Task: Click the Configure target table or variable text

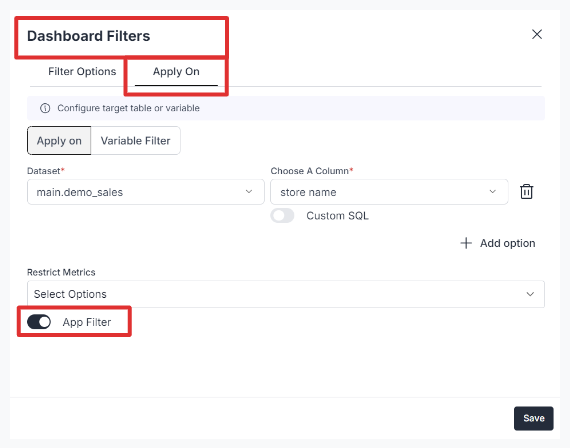Action: coord(128,108)
